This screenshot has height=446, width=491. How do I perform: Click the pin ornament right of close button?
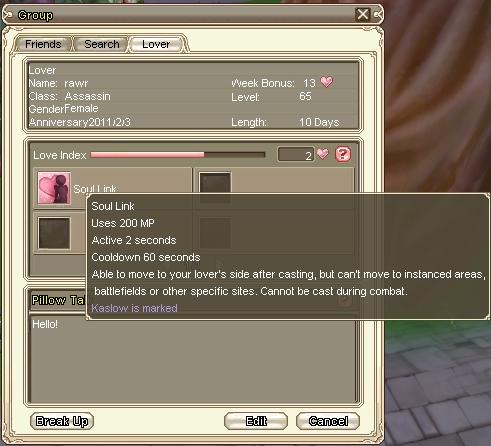pos(378,15)
